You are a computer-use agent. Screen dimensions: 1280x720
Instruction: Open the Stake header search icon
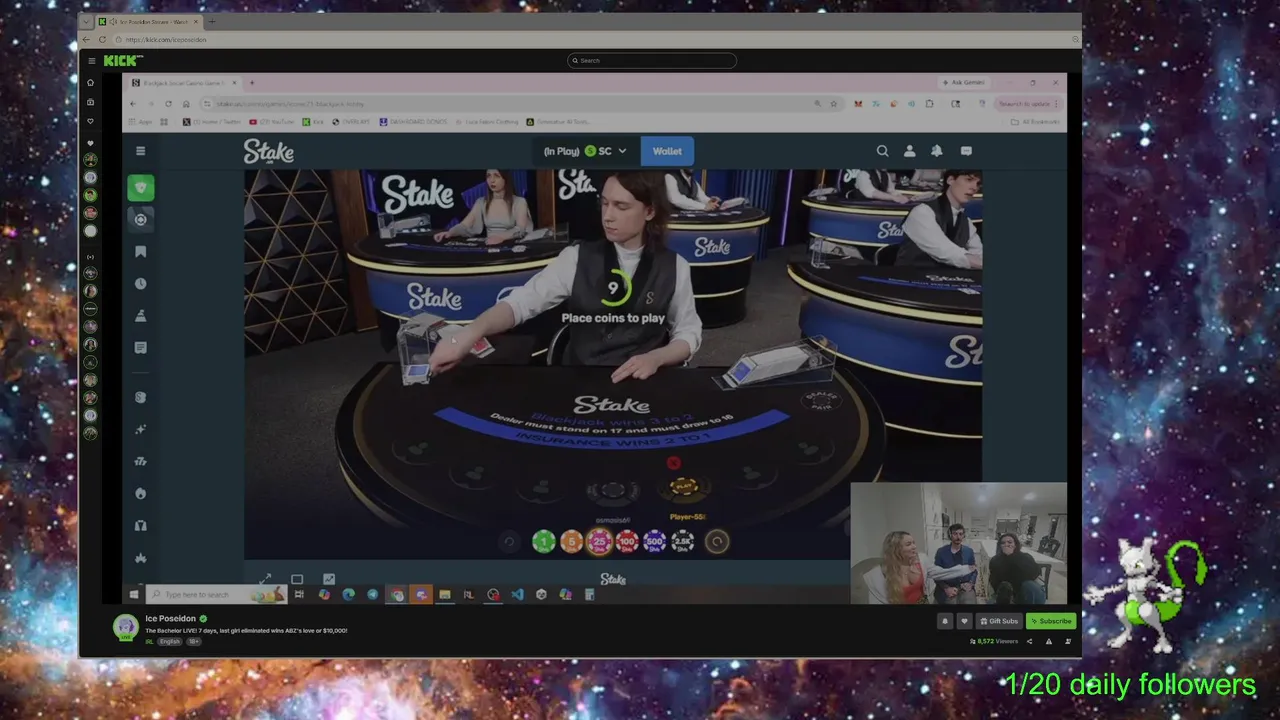(x=882, y=151)
